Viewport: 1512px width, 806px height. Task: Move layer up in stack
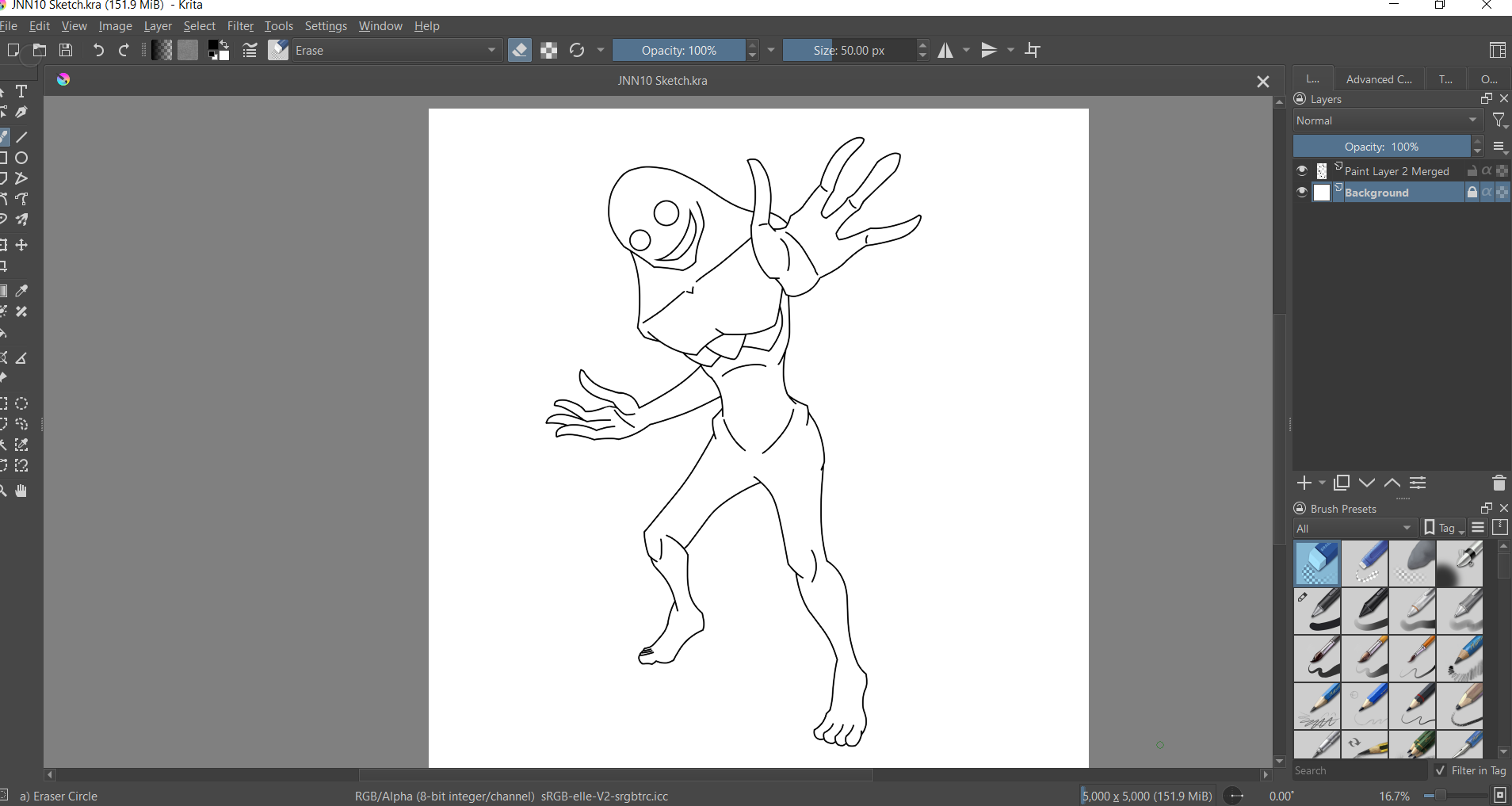[x=1392, y=483]
